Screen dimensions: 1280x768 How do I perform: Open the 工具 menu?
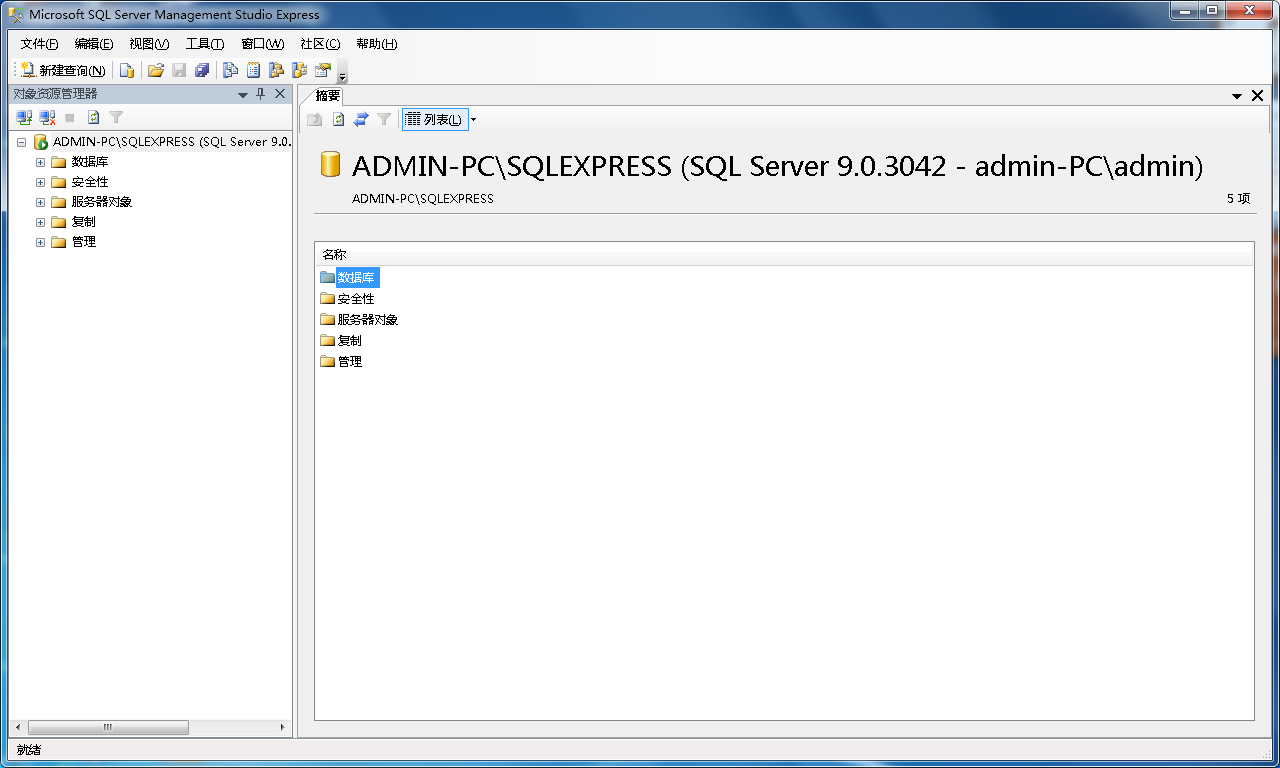(x=205, y=43)
